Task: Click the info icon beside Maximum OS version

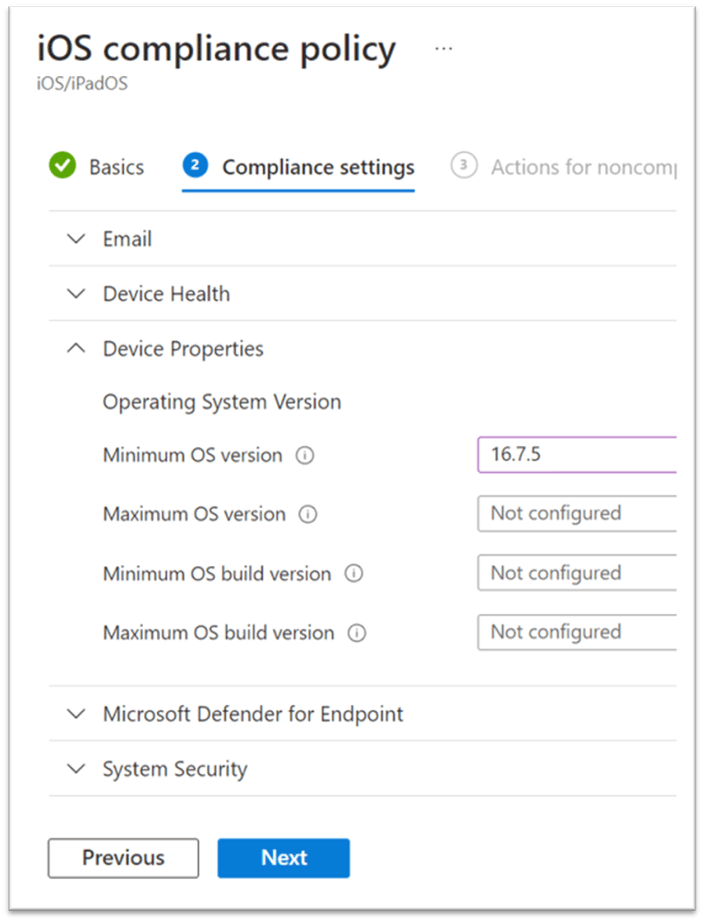Action: click(309, 514)
